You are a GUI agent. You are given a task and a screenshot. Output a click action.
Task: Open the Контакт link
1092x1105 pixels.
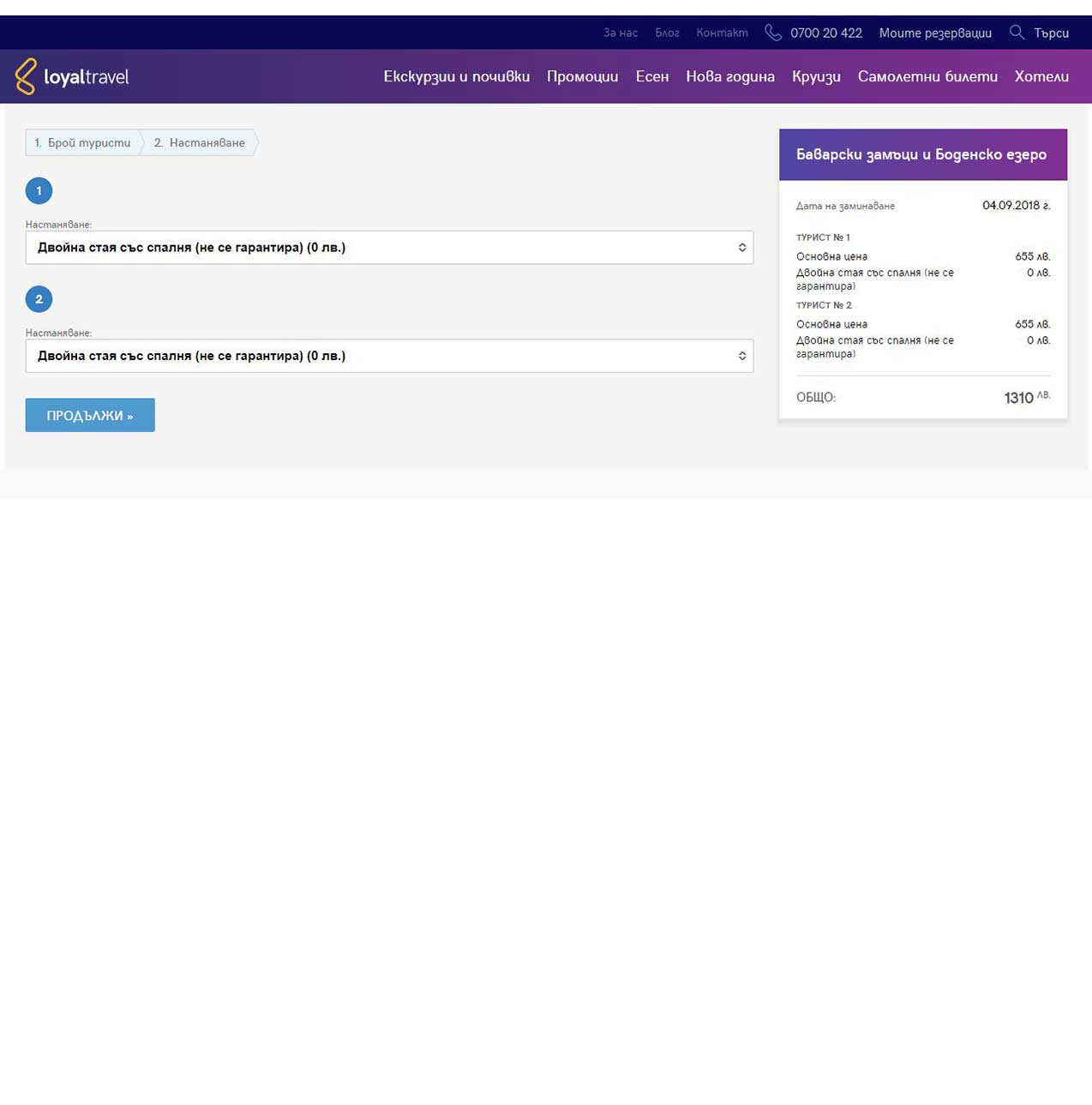722,33
